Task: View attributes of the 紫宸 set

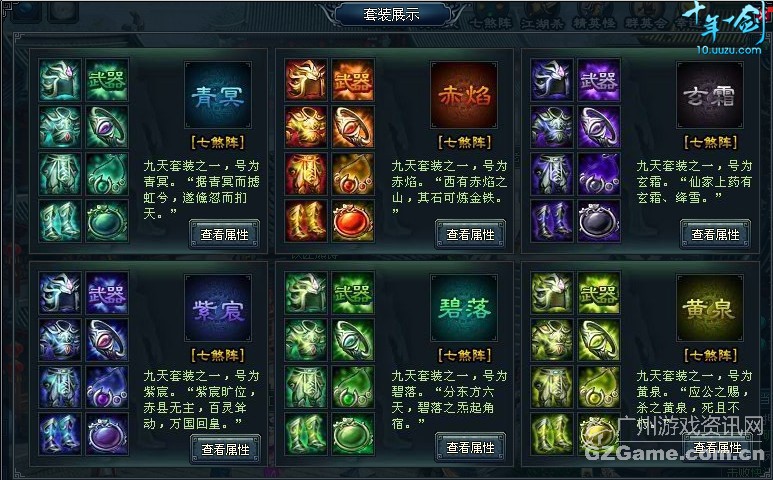Action: (x=225, y=449)
